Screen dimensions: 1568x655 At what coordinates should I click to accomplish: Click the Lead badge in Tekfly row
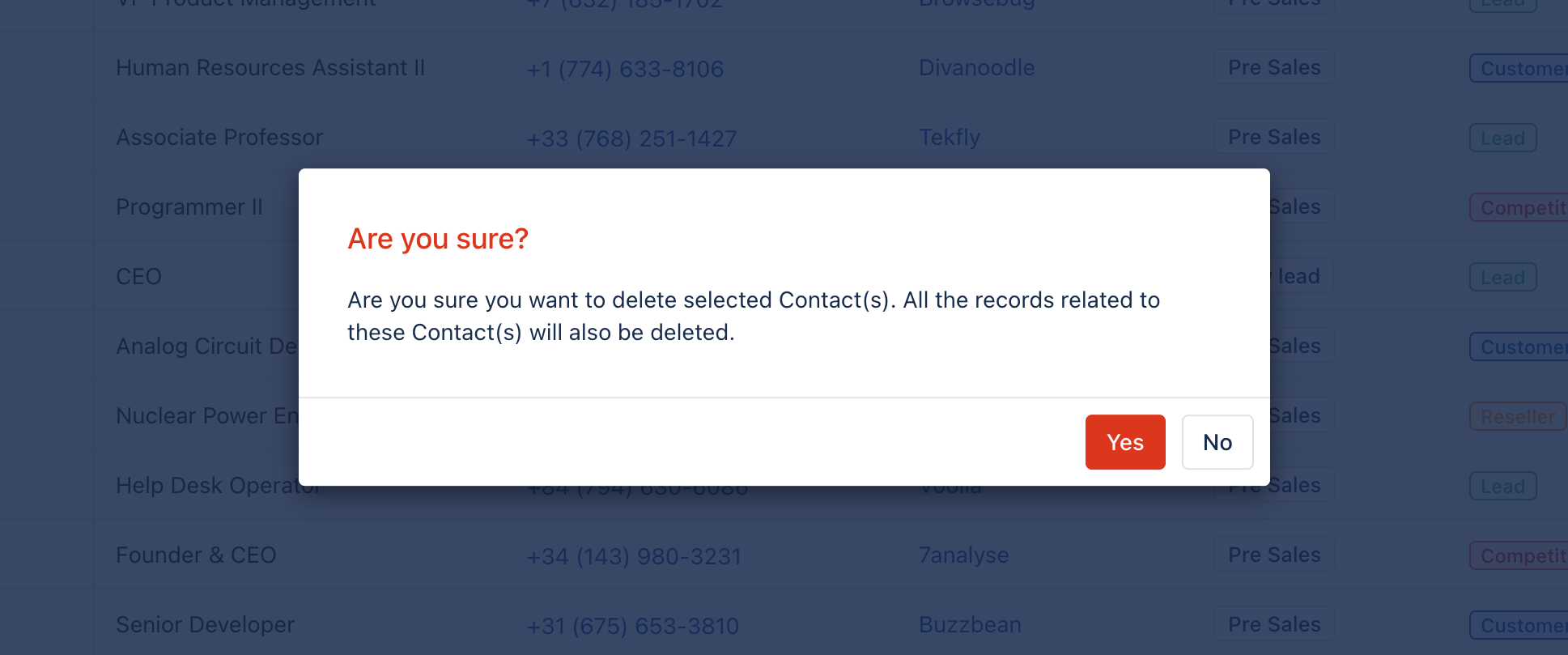1503,138
